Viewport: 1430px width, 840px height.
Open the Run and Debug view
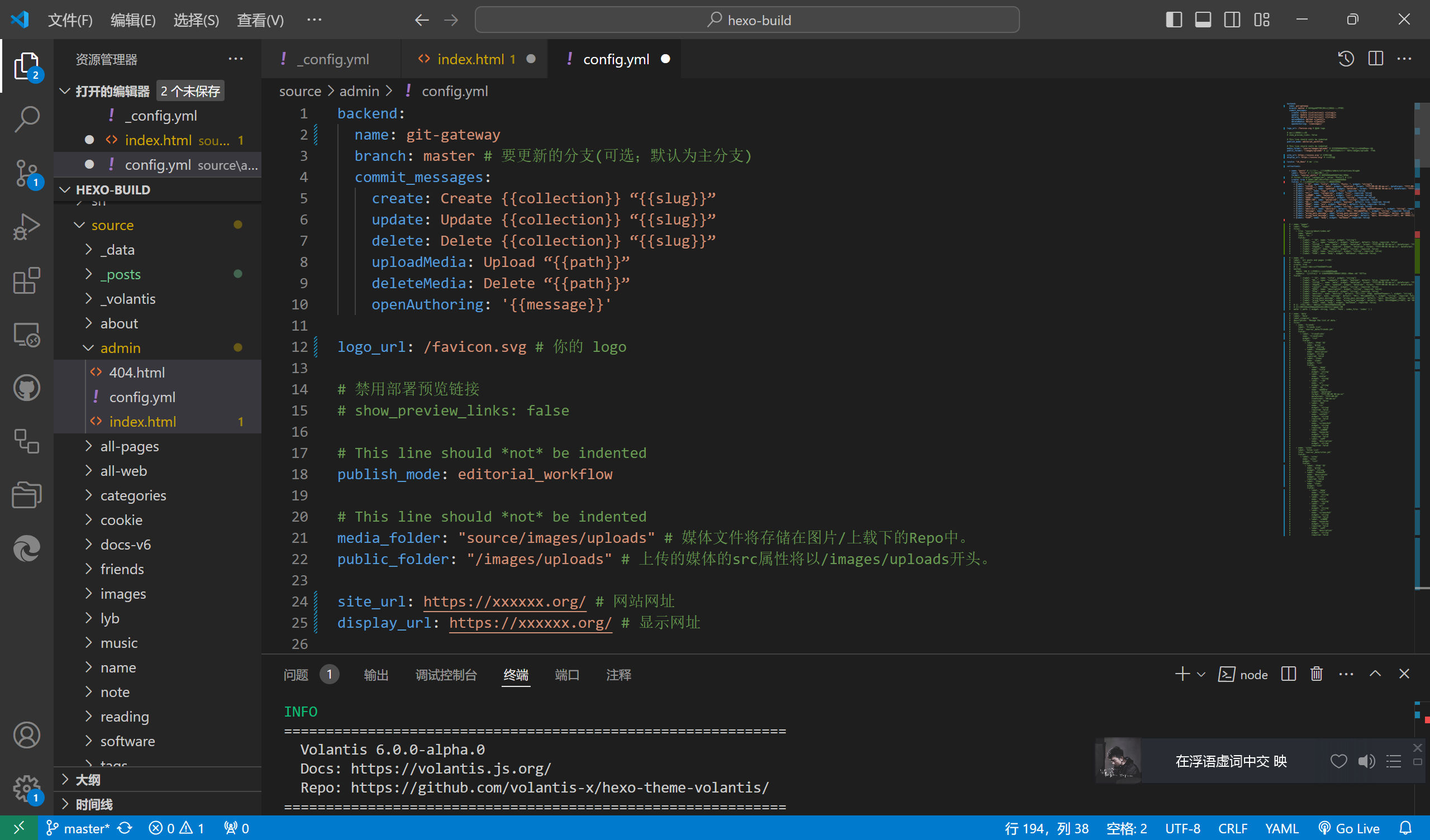[x=27, y=226]
